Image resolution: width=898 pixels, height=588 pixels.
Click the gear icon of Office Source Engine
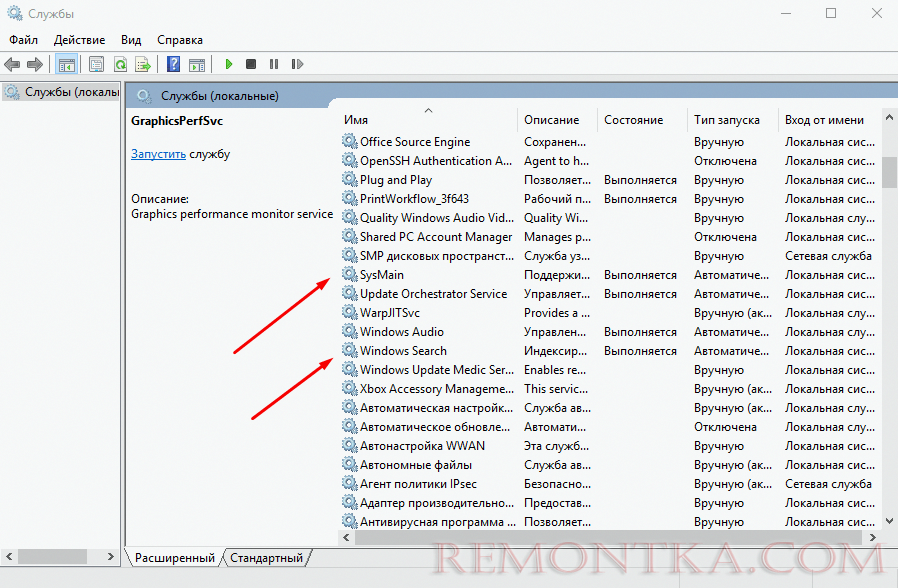(349, 141)
